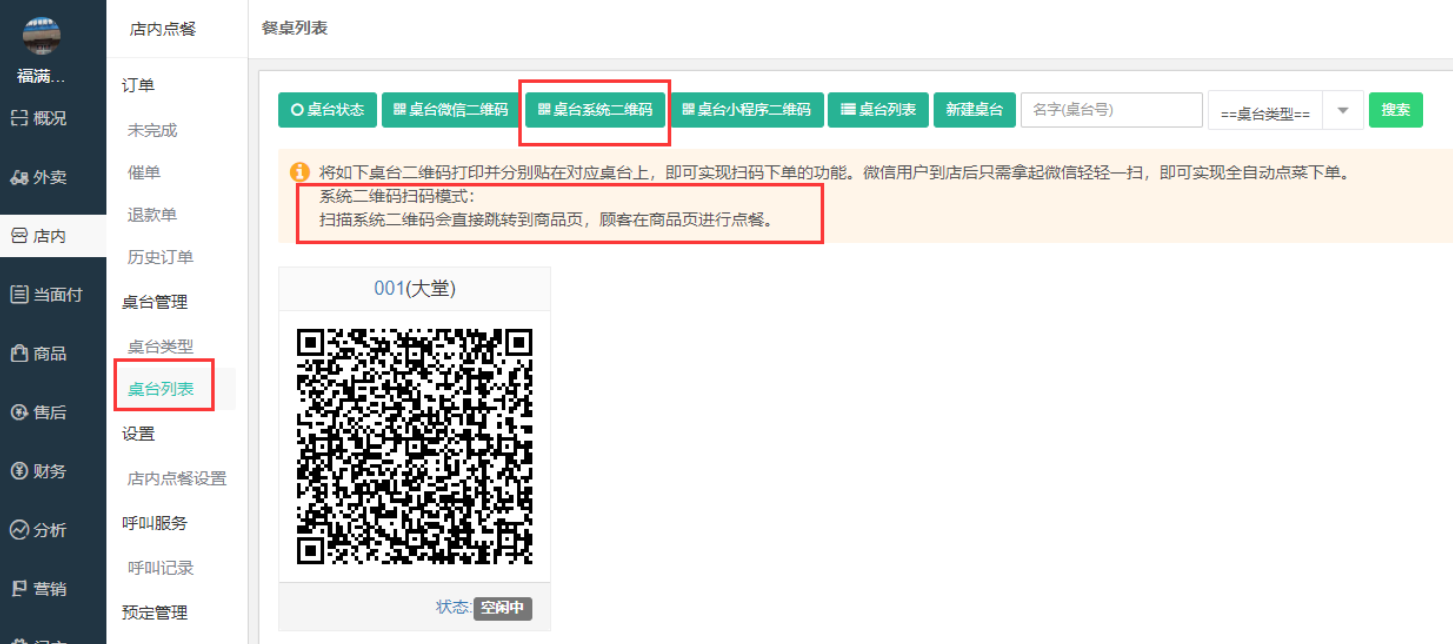Click the 空闲中 status badge
Viewport: 1453px width, 644px height.
[x=503, y=608]
